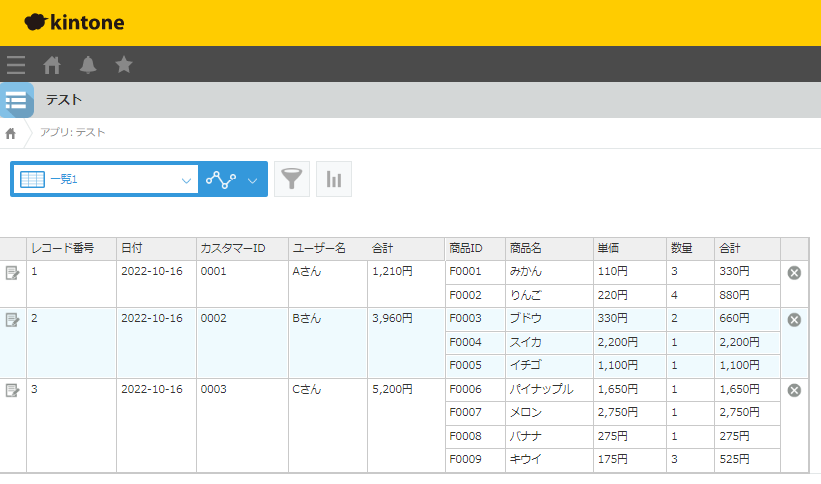821x484 pixels.
Task: Click customer ID 0002 cell
Action: tap(242, 343)
